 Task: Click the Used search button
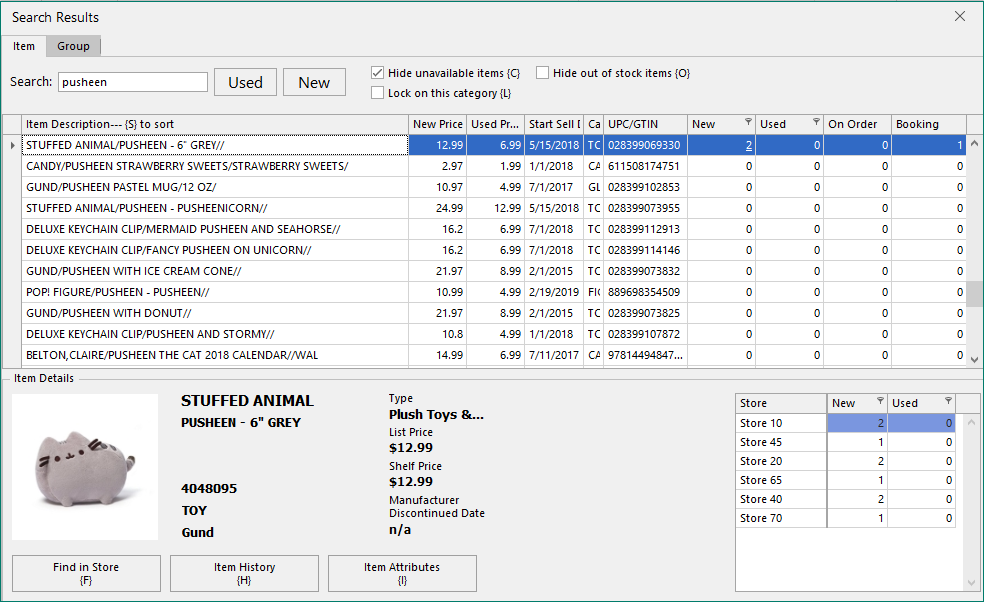click(x=245, y=82)
